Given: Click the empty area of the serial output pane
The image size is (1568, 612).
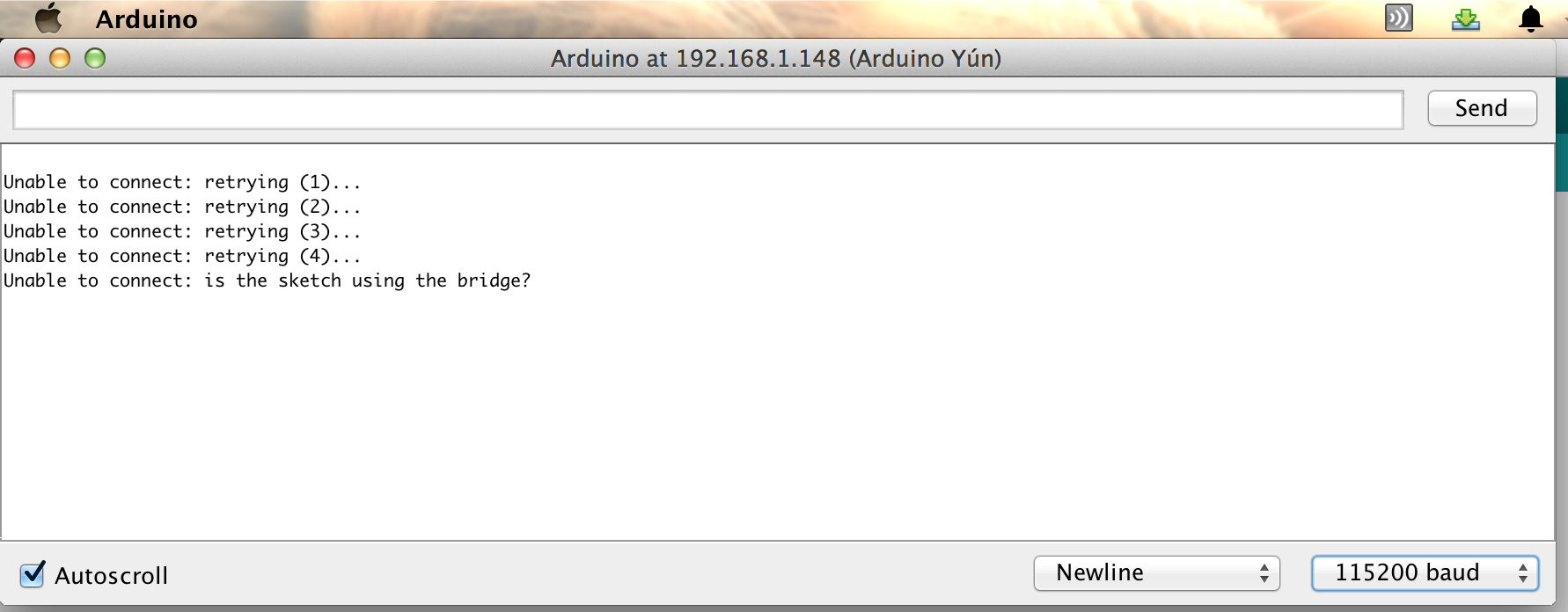Looking at the screenshot, I should click(x=777, y=413).
